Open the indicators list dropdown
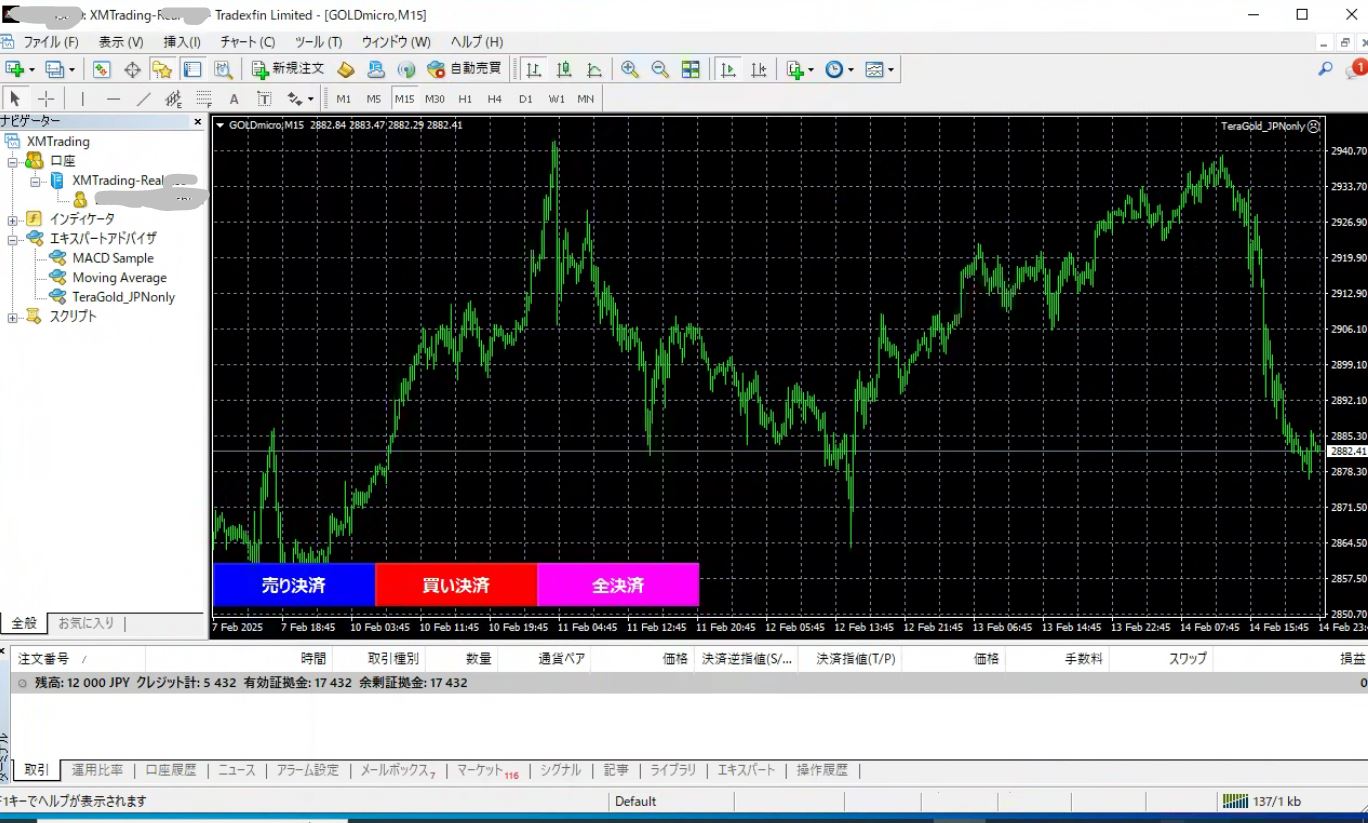This screenshot has width=1368, height=823. pos(811,70)
